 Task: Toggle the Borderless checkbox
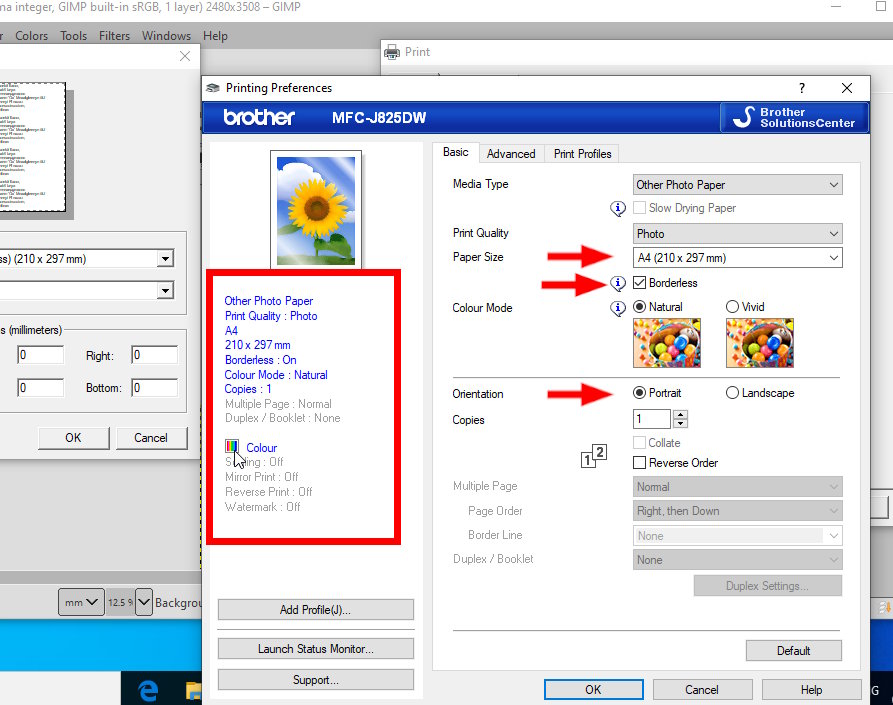pos(640,282)
